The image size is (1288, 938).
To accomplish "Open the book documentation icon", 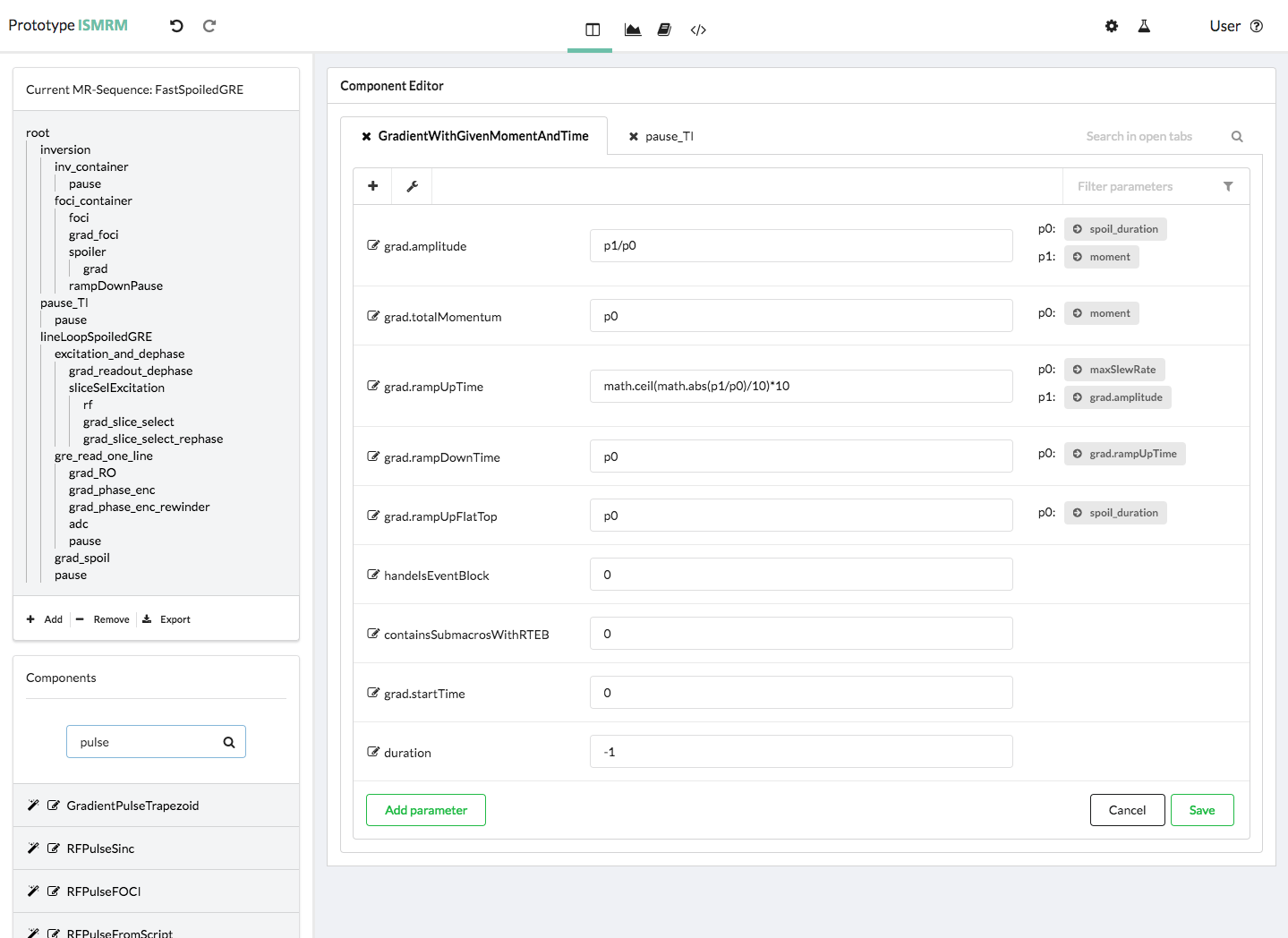I will pyautogui.click(x=664, y=30).
